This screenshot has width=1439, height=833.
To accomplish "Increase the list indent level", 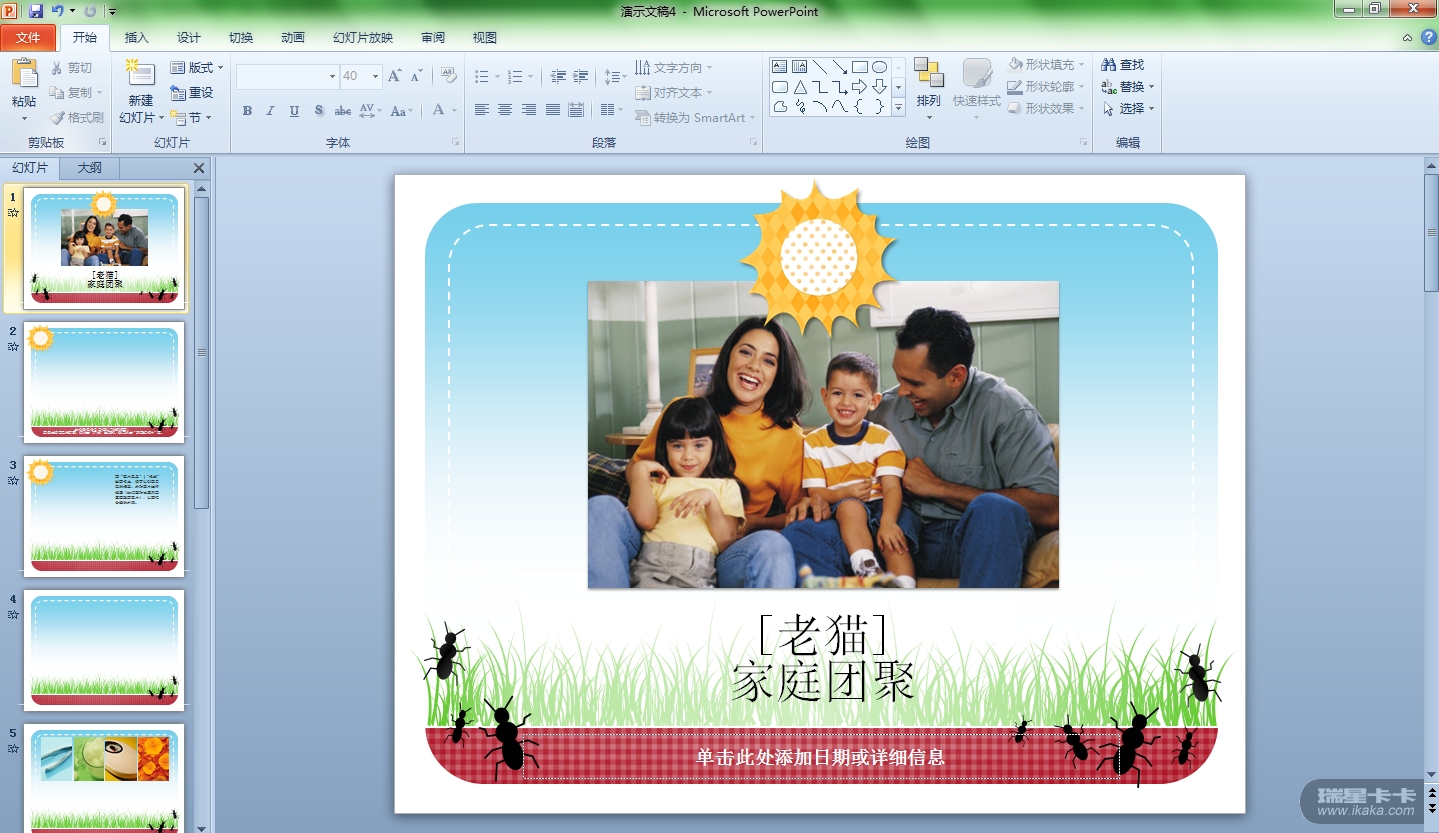I will click(x=581, y=77).
